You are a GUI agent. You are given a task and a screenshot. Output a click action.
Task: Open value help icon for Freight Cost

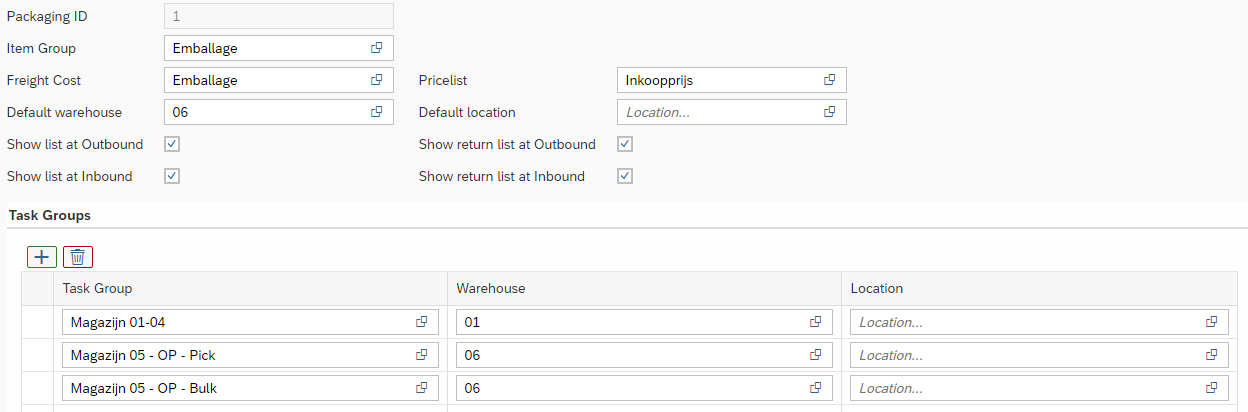[x=377, y=80]
